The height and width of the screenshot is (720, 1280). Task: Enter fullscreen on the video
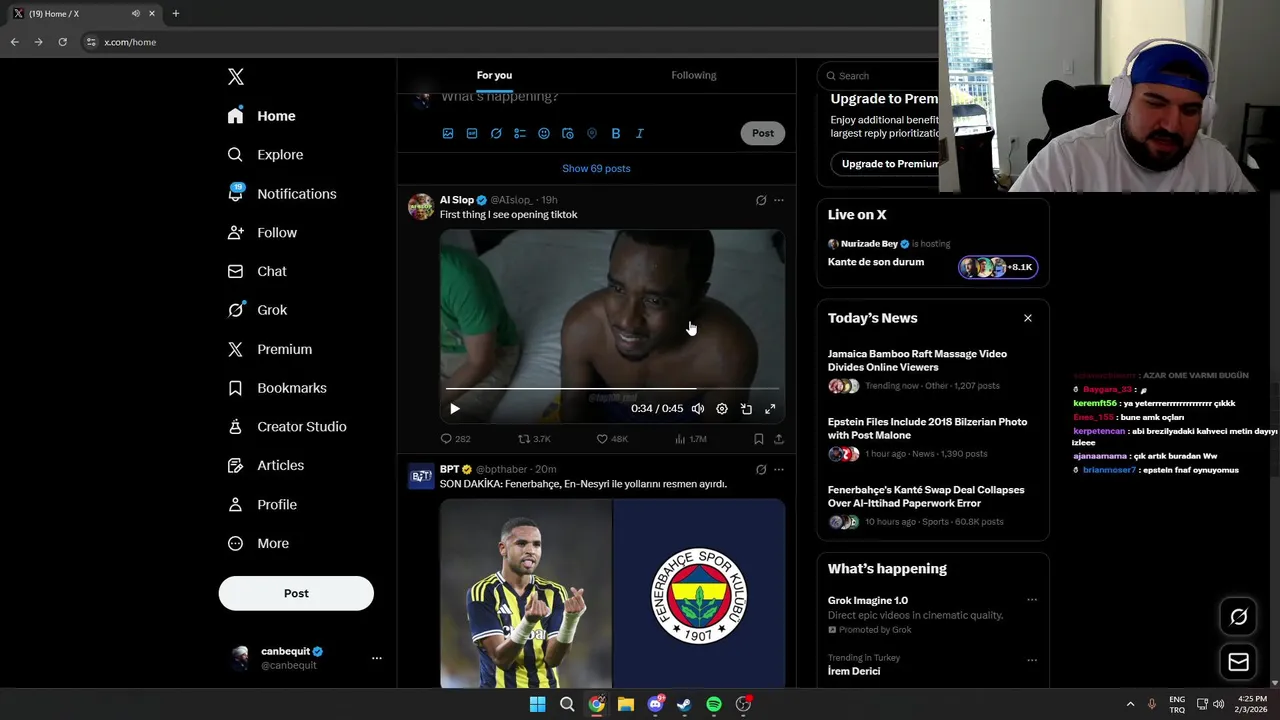tap(770, 408)
